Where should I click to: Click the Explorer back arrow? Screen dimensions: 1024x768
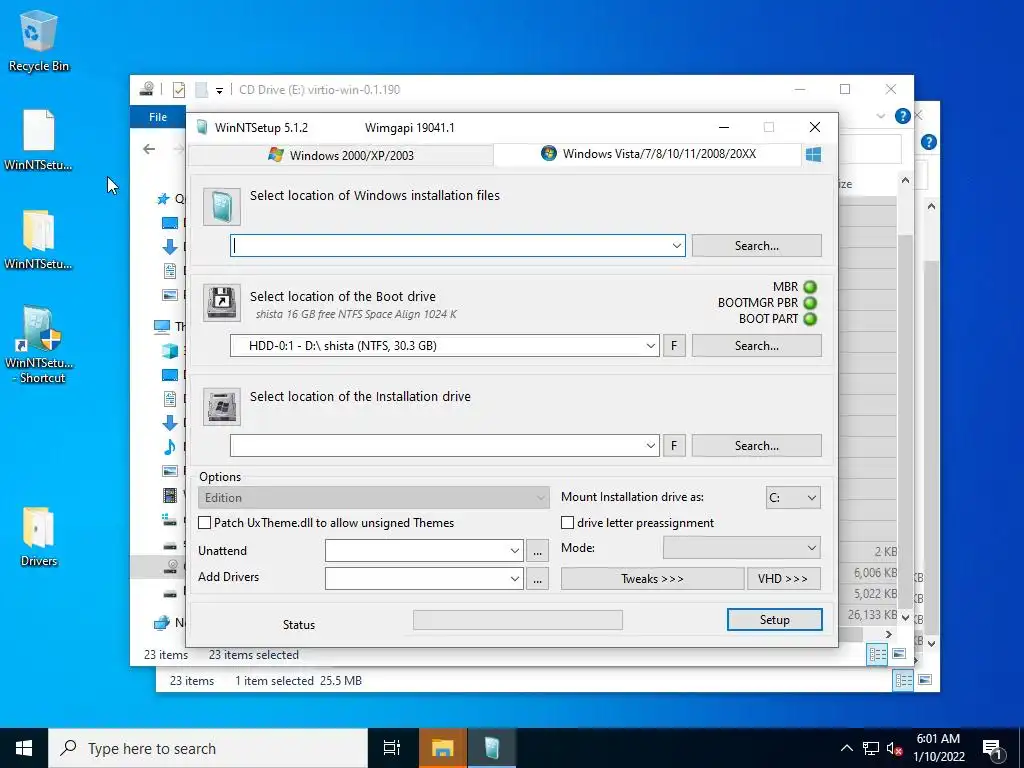(x=149, y=149)
